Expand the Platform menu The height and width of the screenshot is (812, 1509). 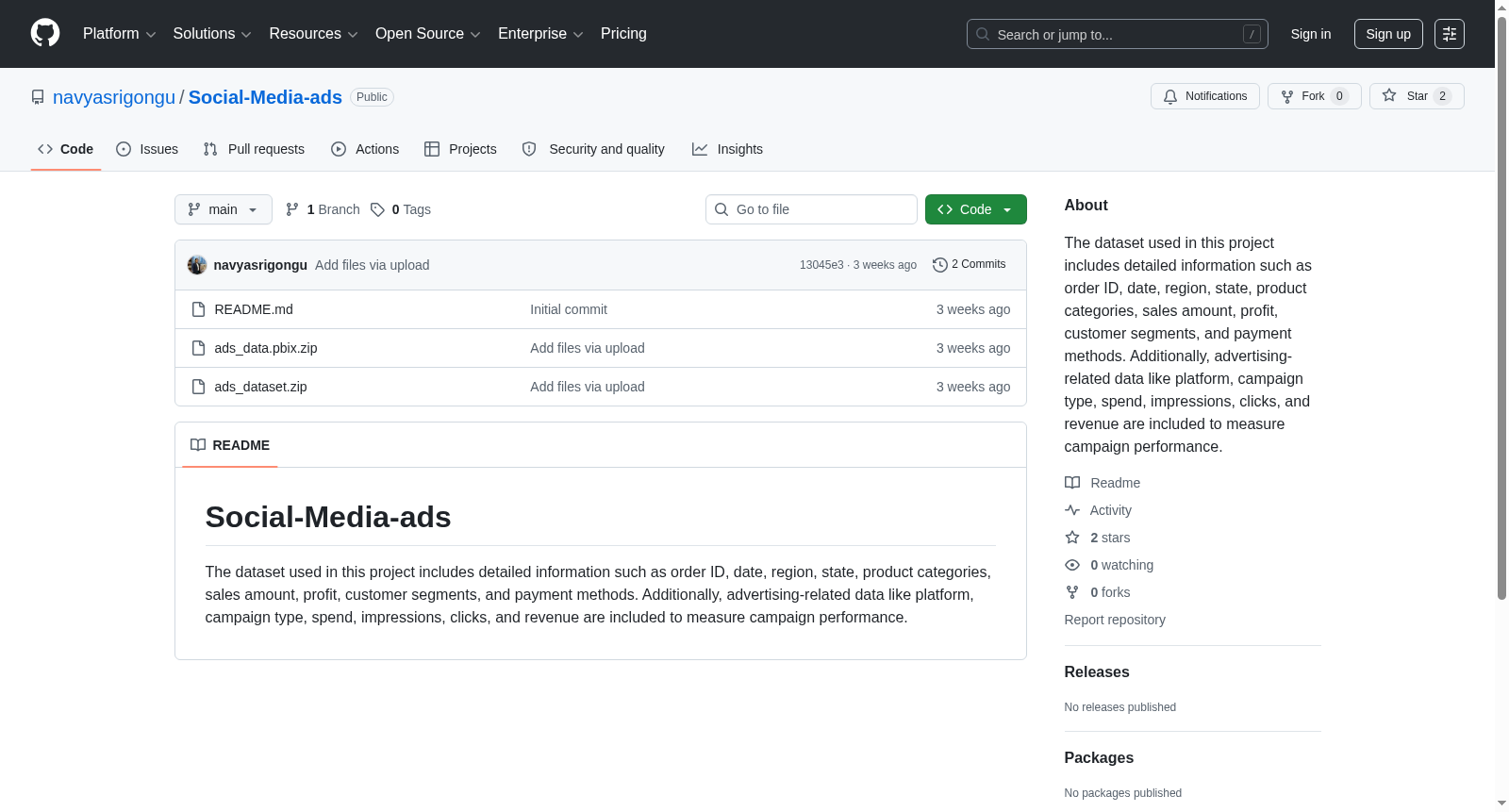point(120,34)
